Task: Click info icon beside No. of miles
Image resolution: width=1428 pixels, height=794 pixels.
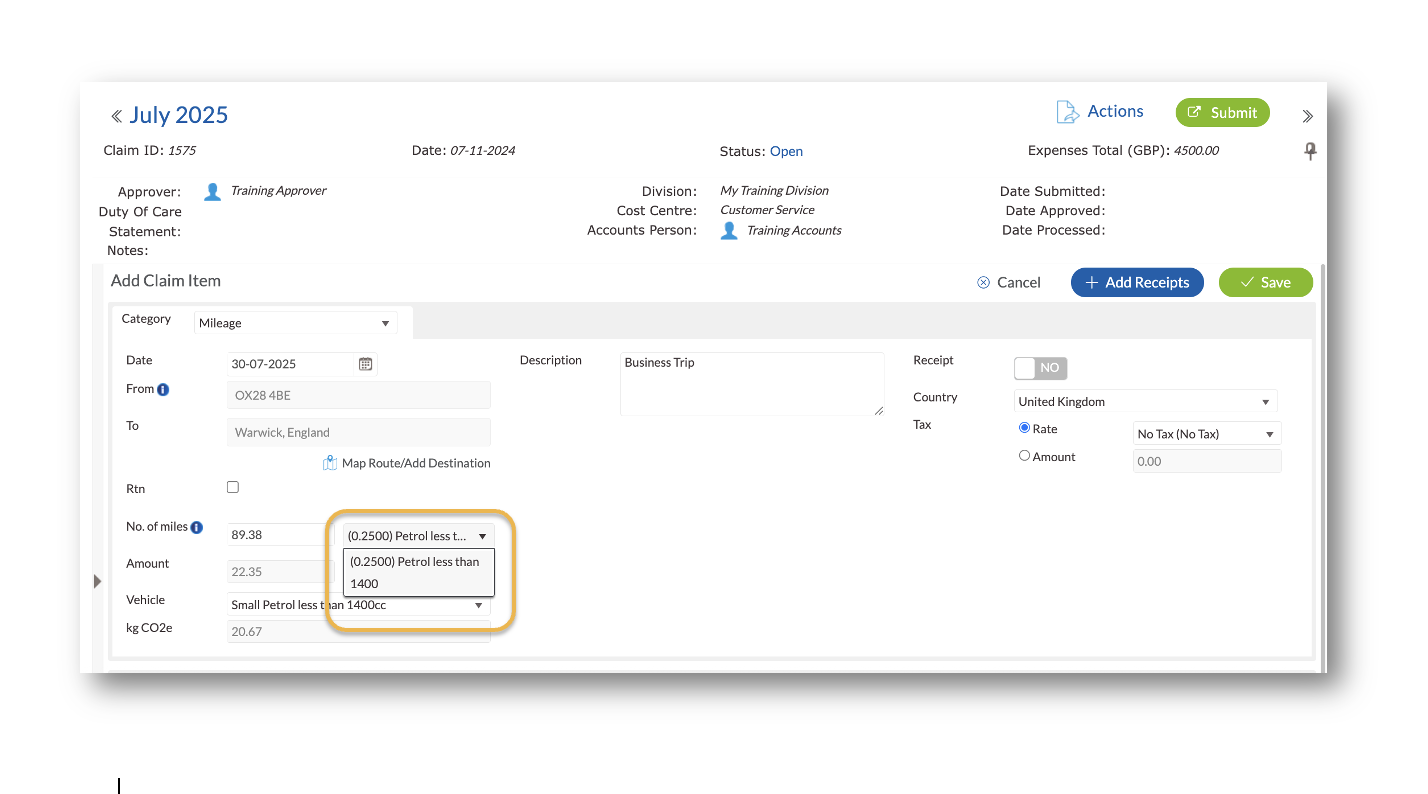Action: coord(197,527)
